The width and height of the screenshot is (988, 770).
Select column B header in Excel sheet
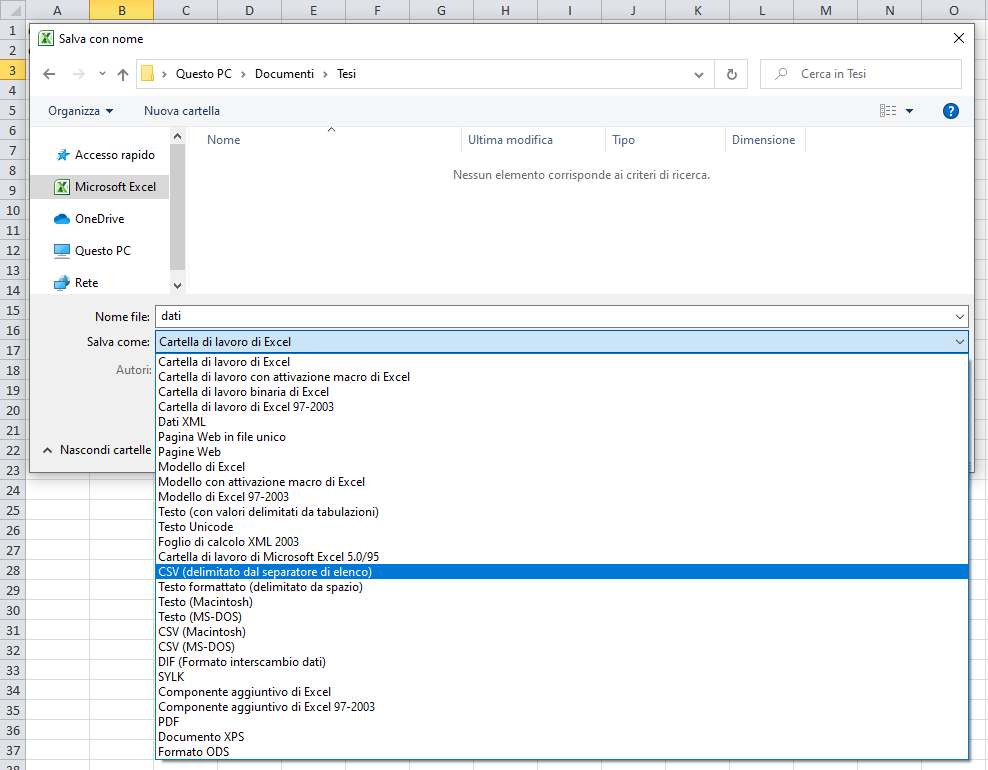point(122,10)
